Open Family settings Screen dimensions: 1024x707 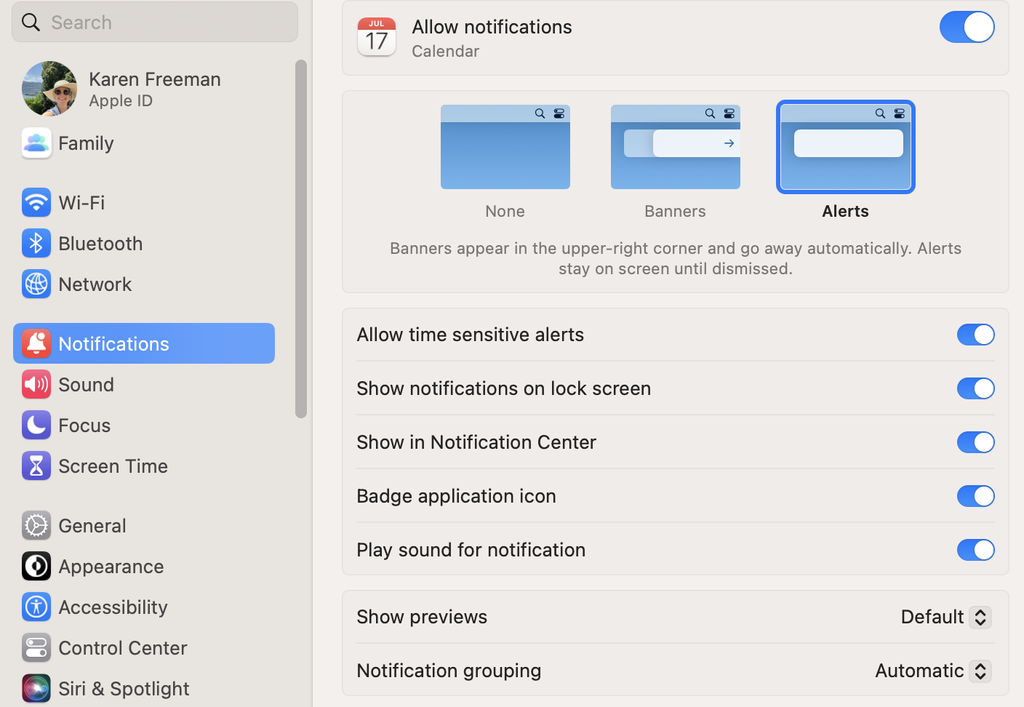[84, 143]
